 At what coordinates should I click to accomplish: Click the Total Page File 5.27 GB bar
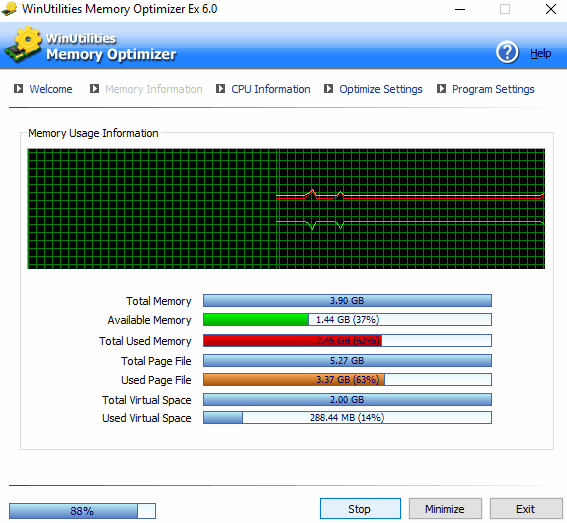point(347,361)
